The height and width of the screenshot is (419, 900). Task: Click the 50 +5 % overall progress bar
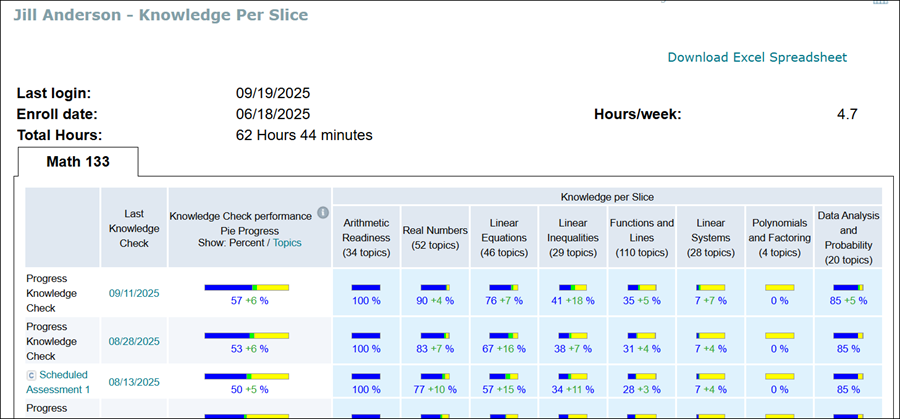click(x=247, y=376)
